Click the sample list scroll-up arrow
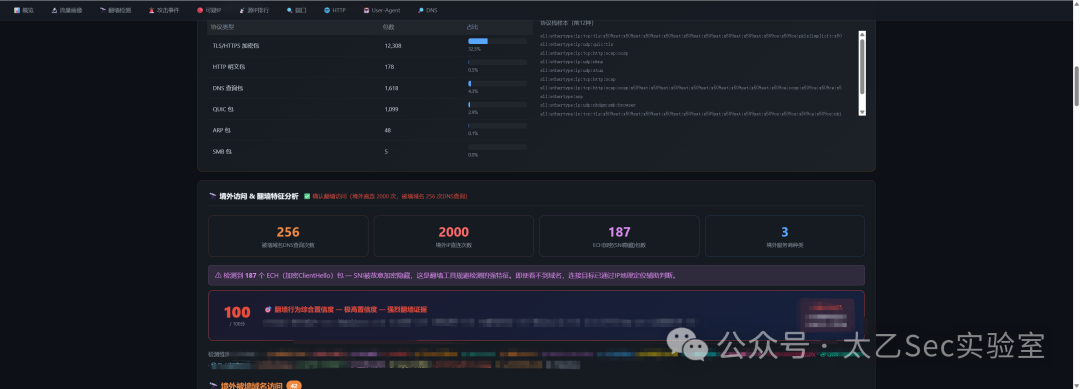 click(862, 34)
